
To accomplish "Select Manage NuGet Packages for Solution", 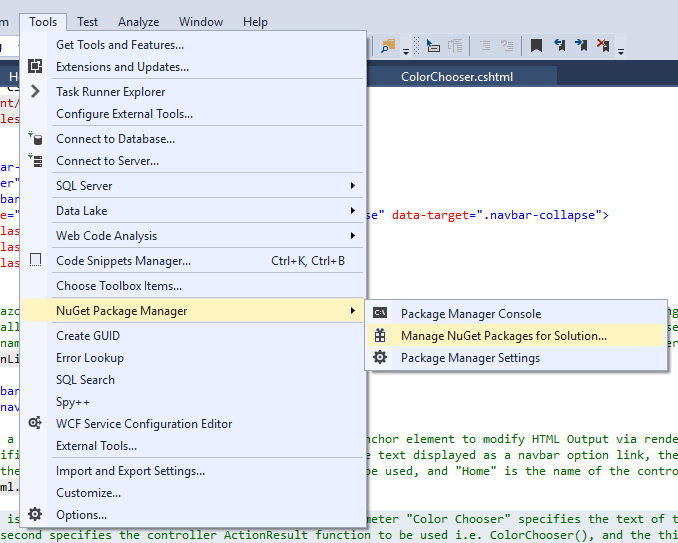I will point(516,335).
